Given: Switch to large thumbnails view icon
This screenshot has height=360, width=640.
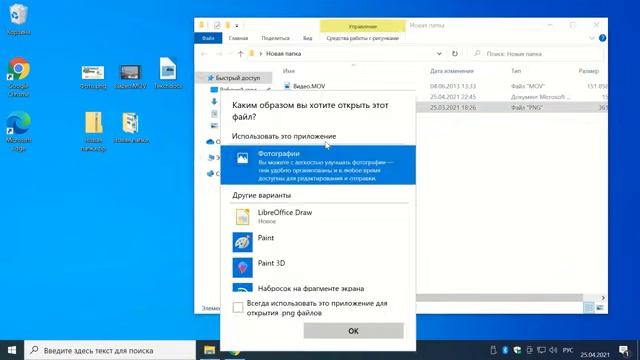Looking at the screenshot, I should click(x=600, y=308).
